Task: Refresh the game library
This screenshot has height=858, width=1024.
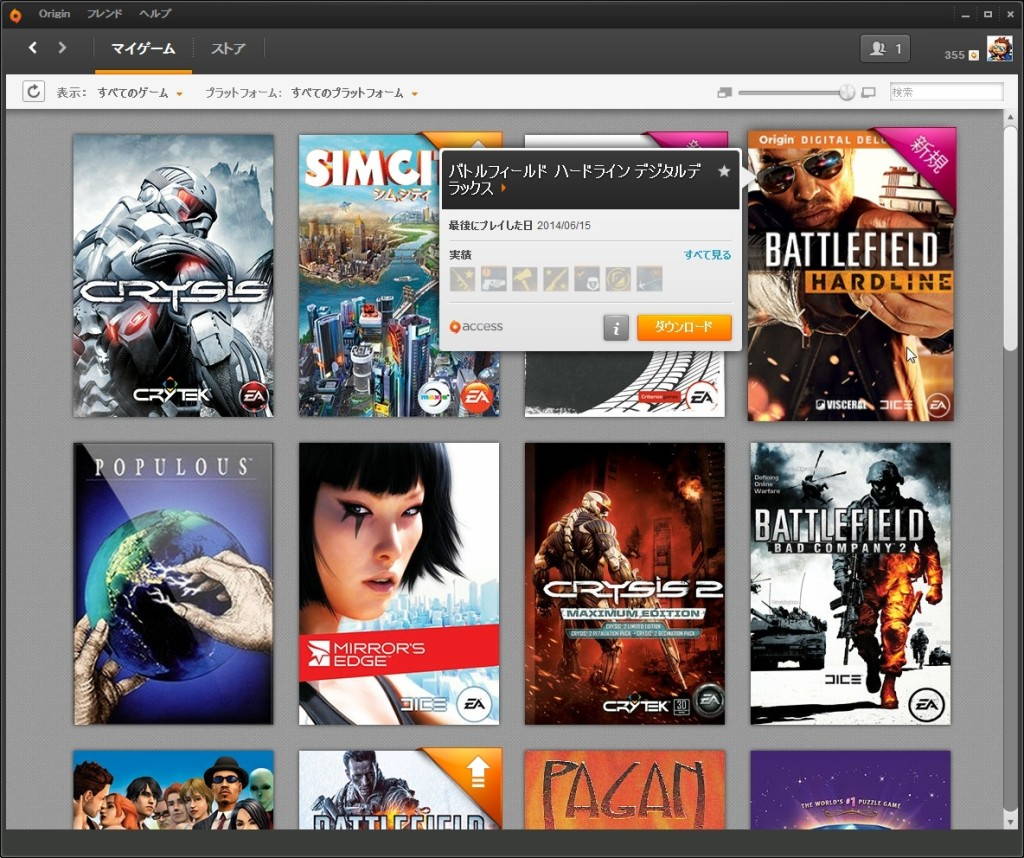Action: click(x=33, y=91)
